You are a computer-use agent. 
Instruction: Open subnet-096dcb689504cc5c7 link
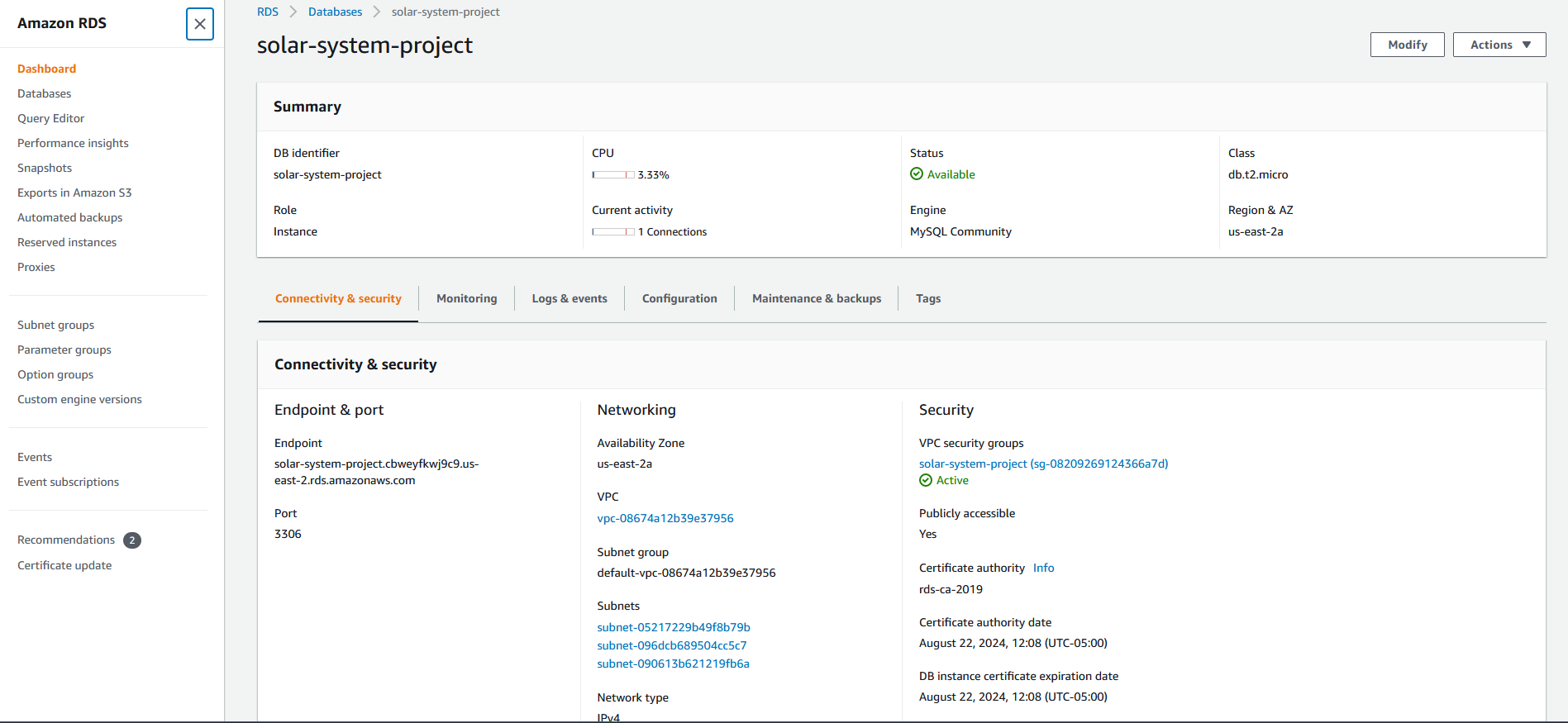672,645
